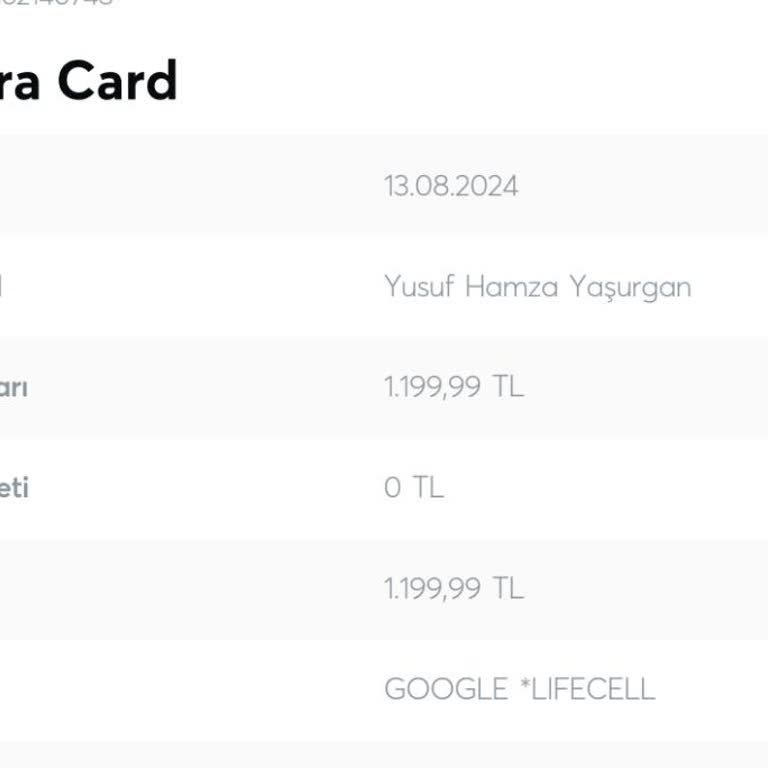Click the "ra" fragment of the heading

(x=20, y=82)
